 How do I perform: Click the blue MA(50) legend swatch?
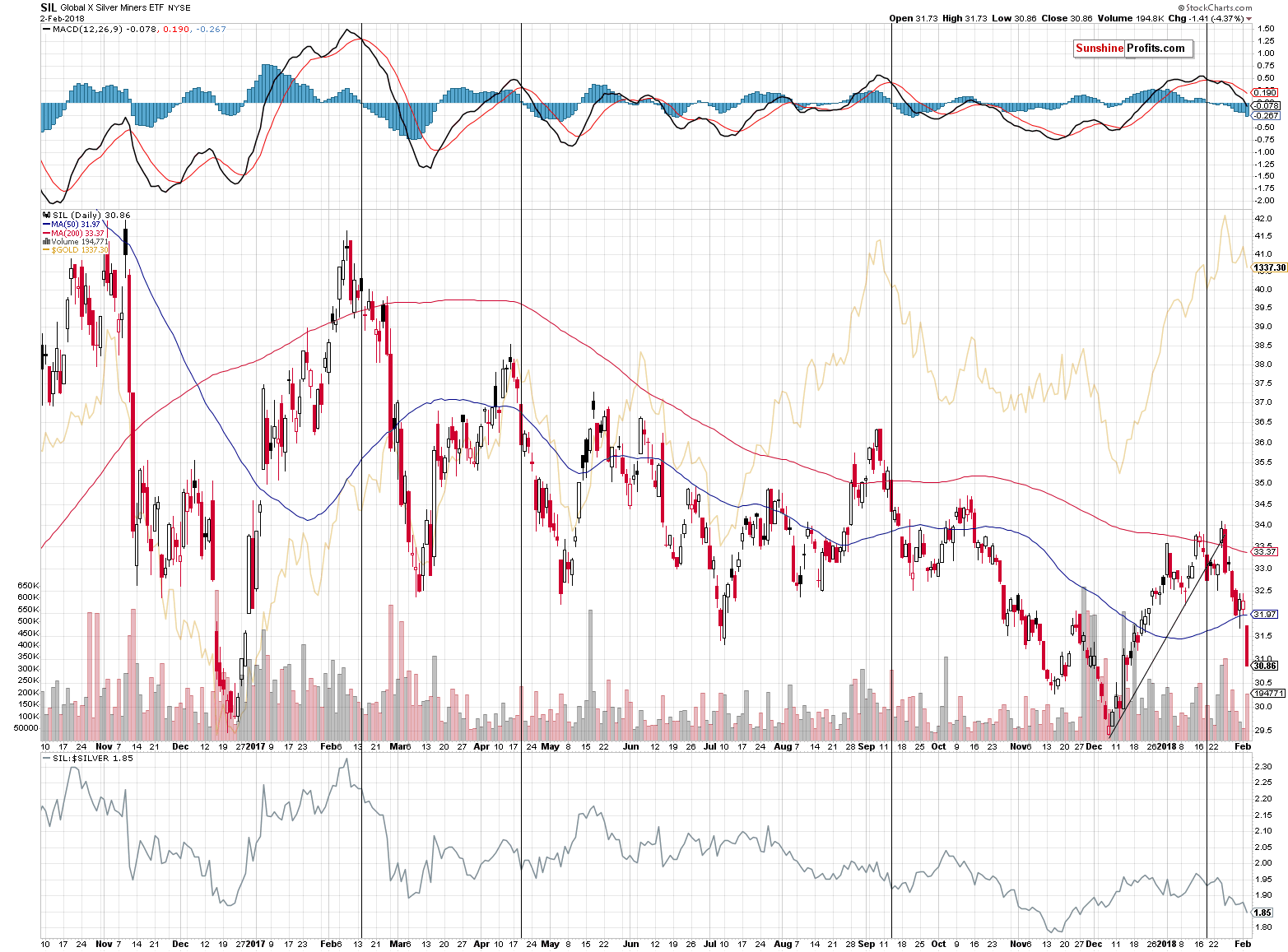(x=46, y=224)
